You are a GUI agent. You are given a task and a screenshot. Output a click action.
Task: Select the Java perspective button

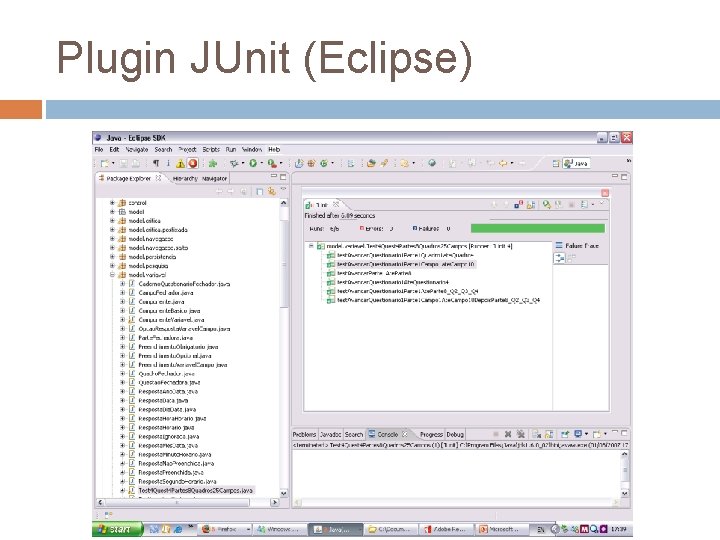(x=576, y=163)
